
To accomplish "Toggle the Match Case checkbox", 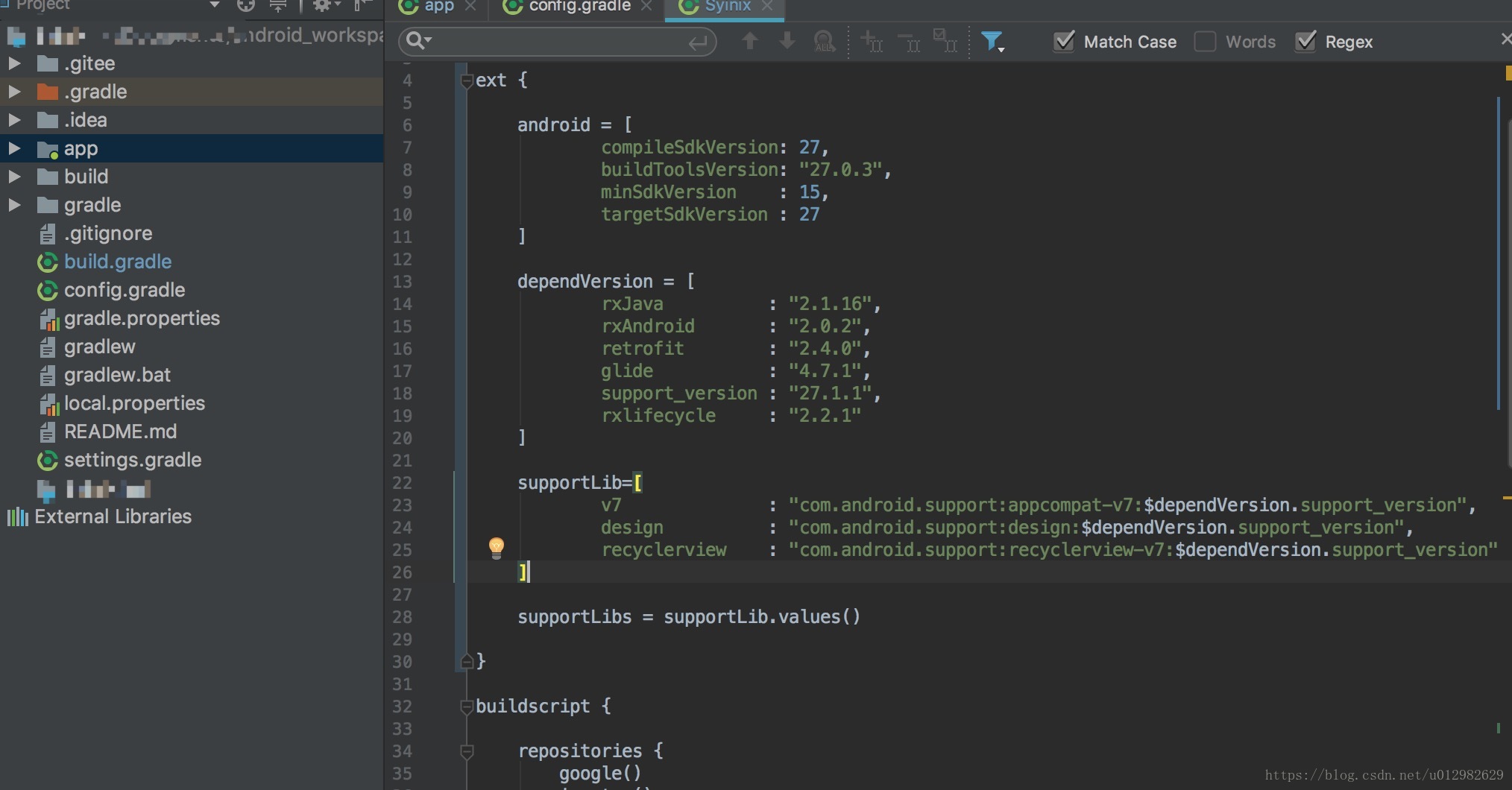I will coord(1064,42).
